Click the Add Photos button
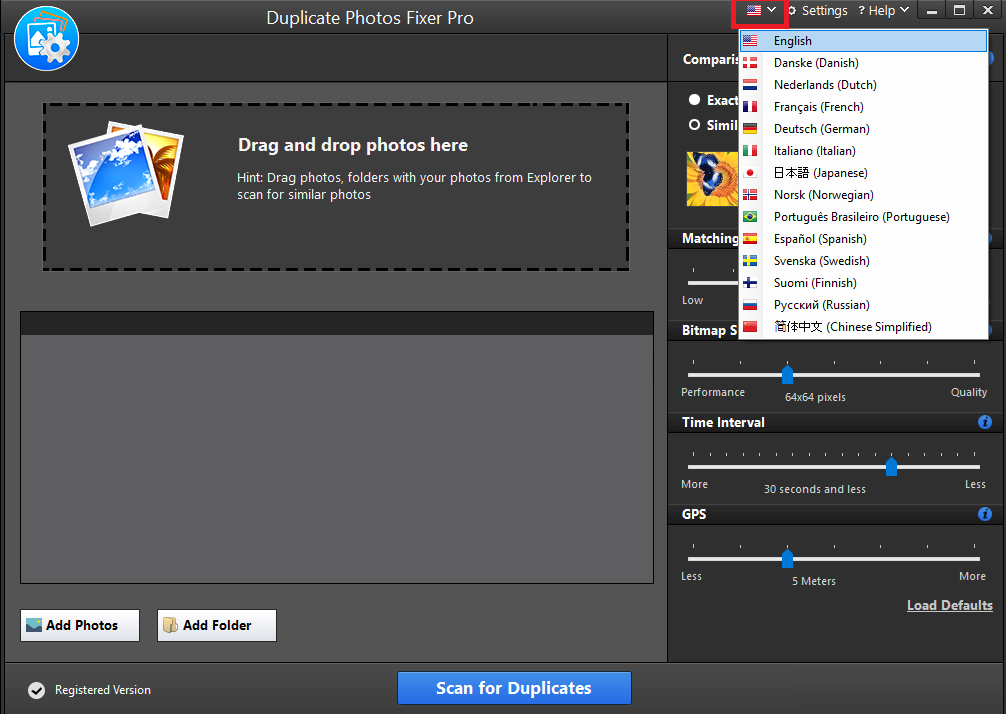 [80, 625]
